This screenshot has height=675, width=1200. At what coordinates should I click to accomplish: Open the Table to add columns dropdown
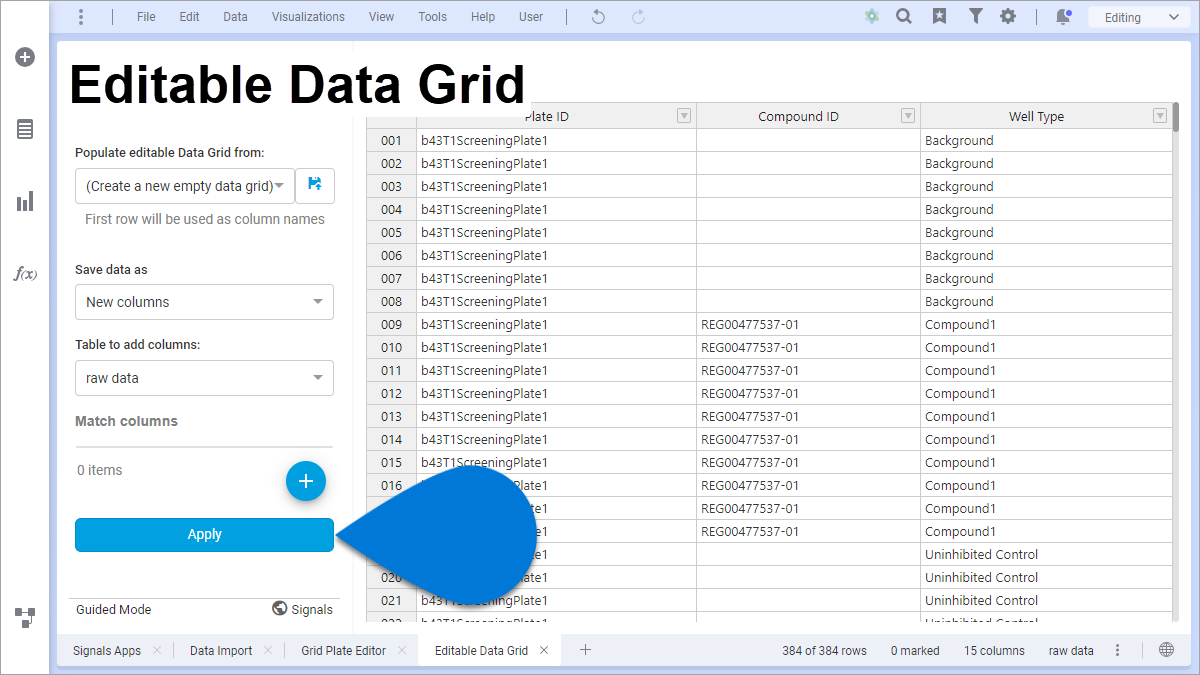(x=204, y=378)
